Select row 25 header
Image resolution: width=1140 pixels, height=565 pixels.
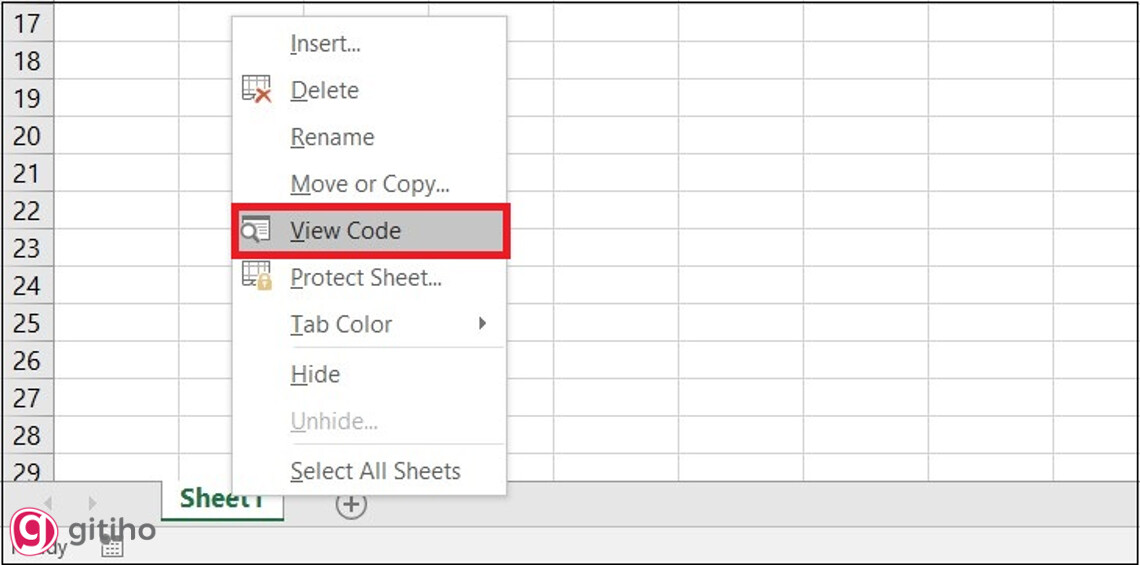(27, 323)
